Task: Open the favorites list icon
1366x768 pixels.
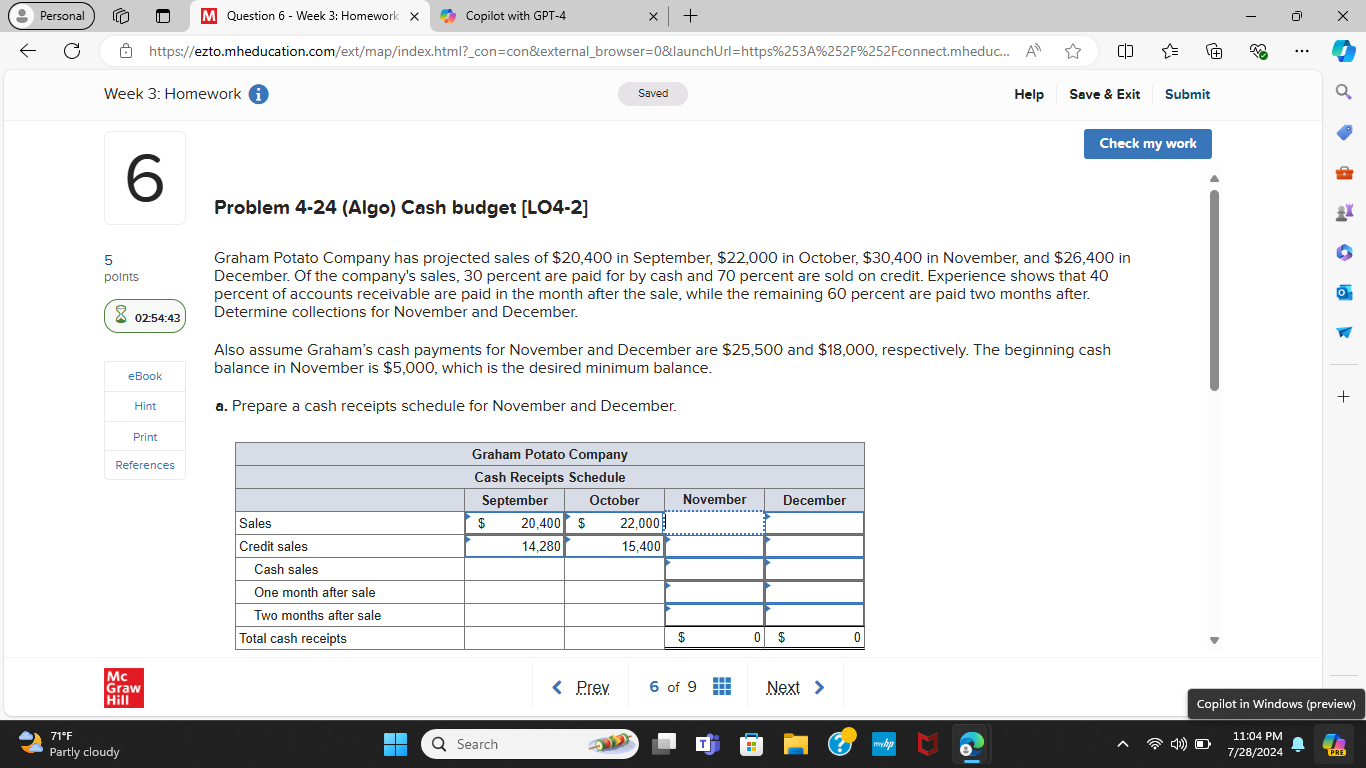Action: click(x=1169, y=52)
